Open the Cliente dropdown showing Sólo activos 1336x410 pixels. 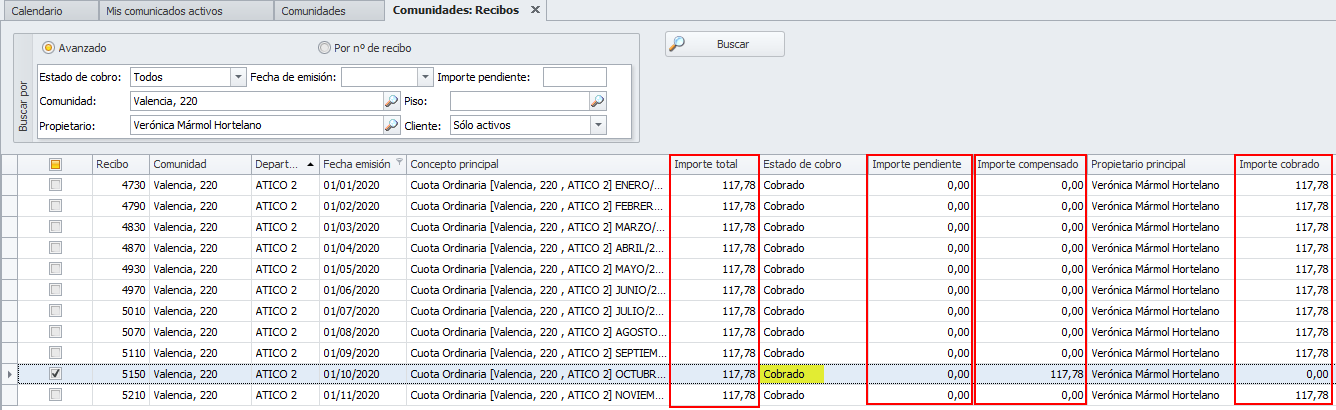coord(598,125)
